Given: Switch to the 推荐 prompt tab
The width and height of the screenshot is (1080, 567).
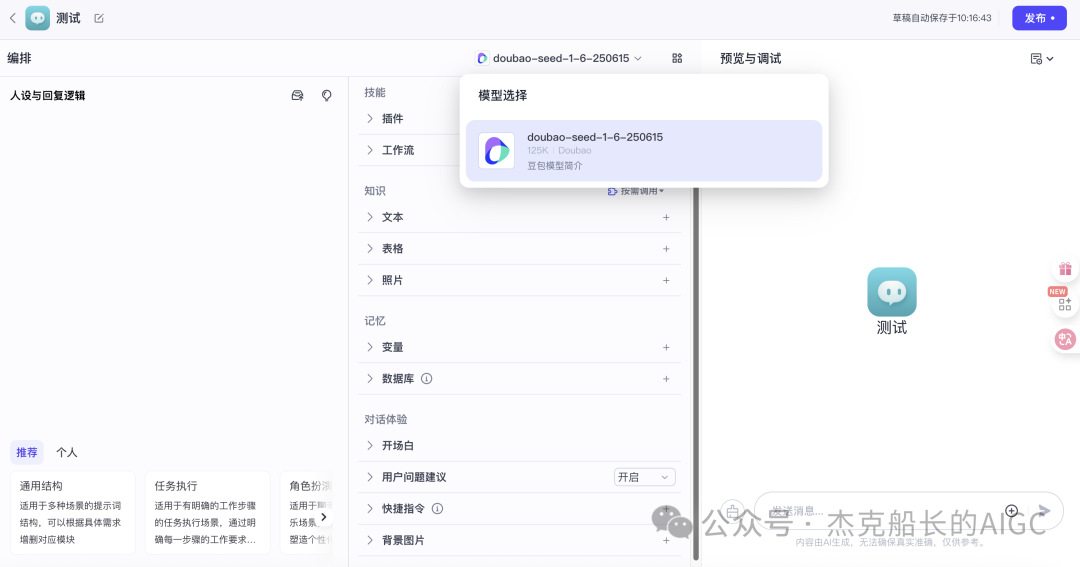Looking at the screenshot, I should 27,453.
